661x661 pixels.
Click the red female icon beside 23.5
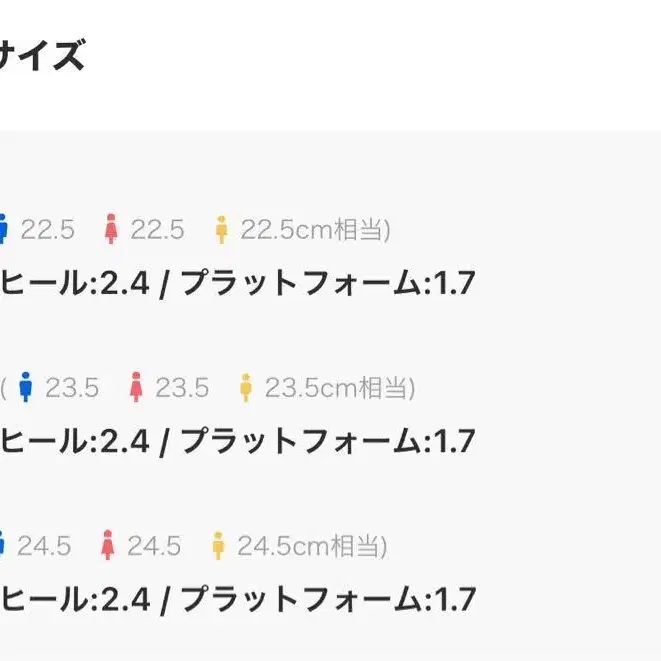(136, 387)
